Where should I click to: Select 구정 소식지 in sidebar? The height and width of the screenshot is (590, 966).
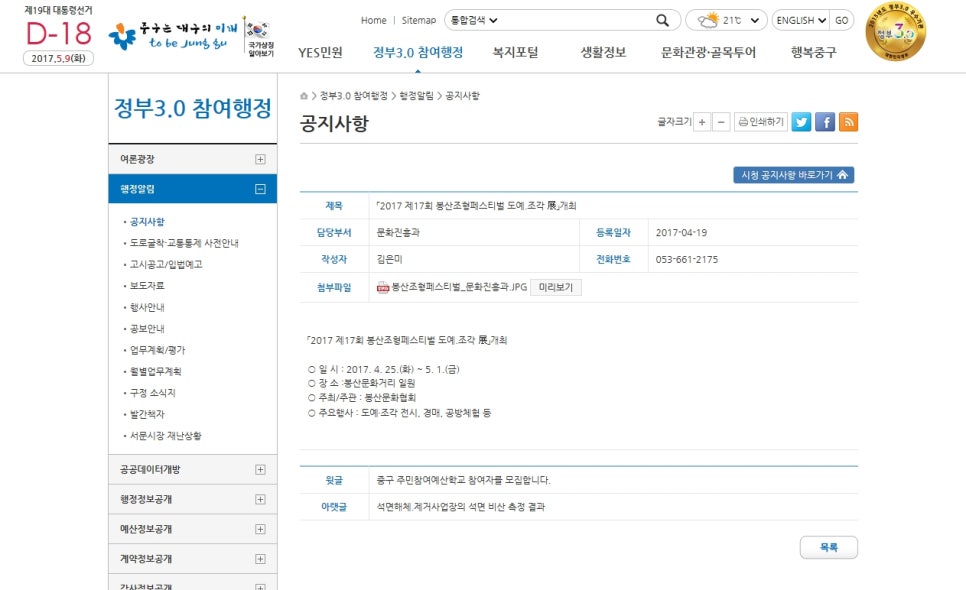pyautogui.click(x=152, y=393)
